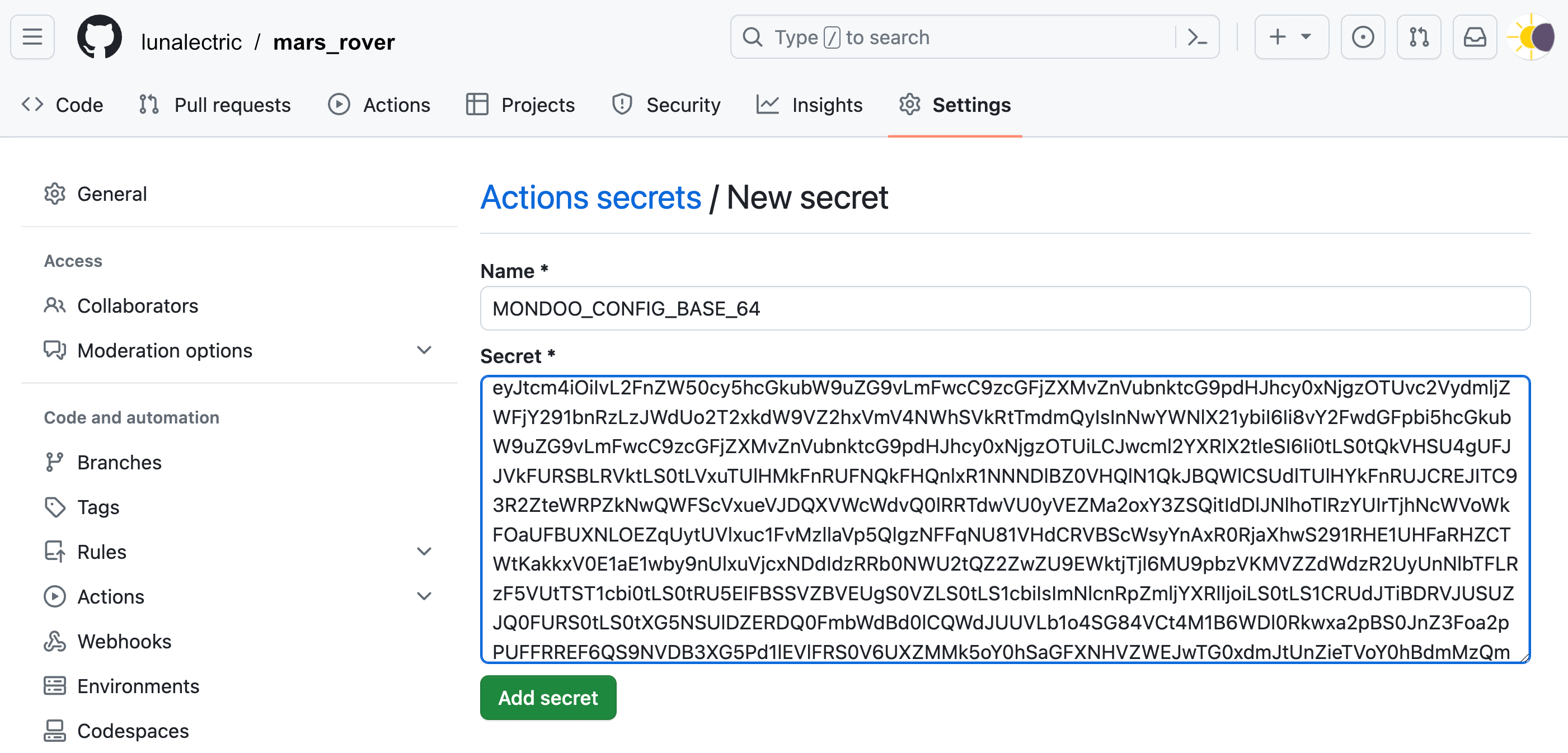Click the Add secret button

tap(547, 698)
